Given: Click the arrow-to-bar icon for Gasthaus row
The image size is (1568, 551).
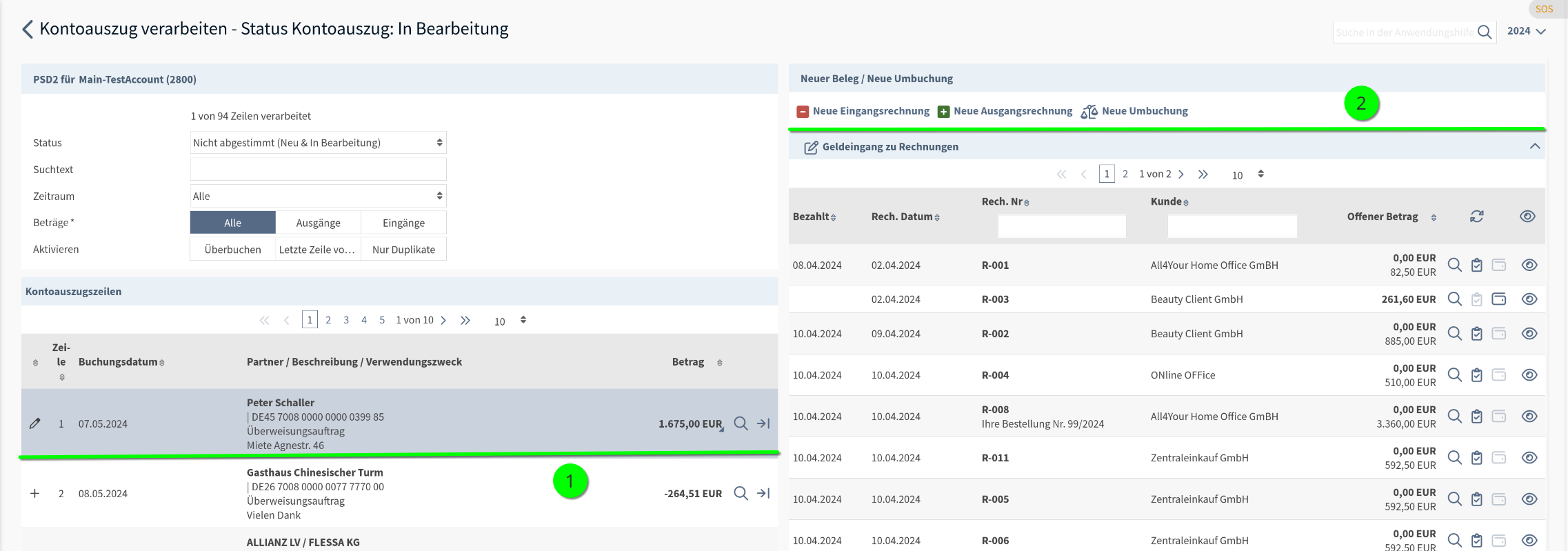Looking at the screenshot, I should pos(763,493).
